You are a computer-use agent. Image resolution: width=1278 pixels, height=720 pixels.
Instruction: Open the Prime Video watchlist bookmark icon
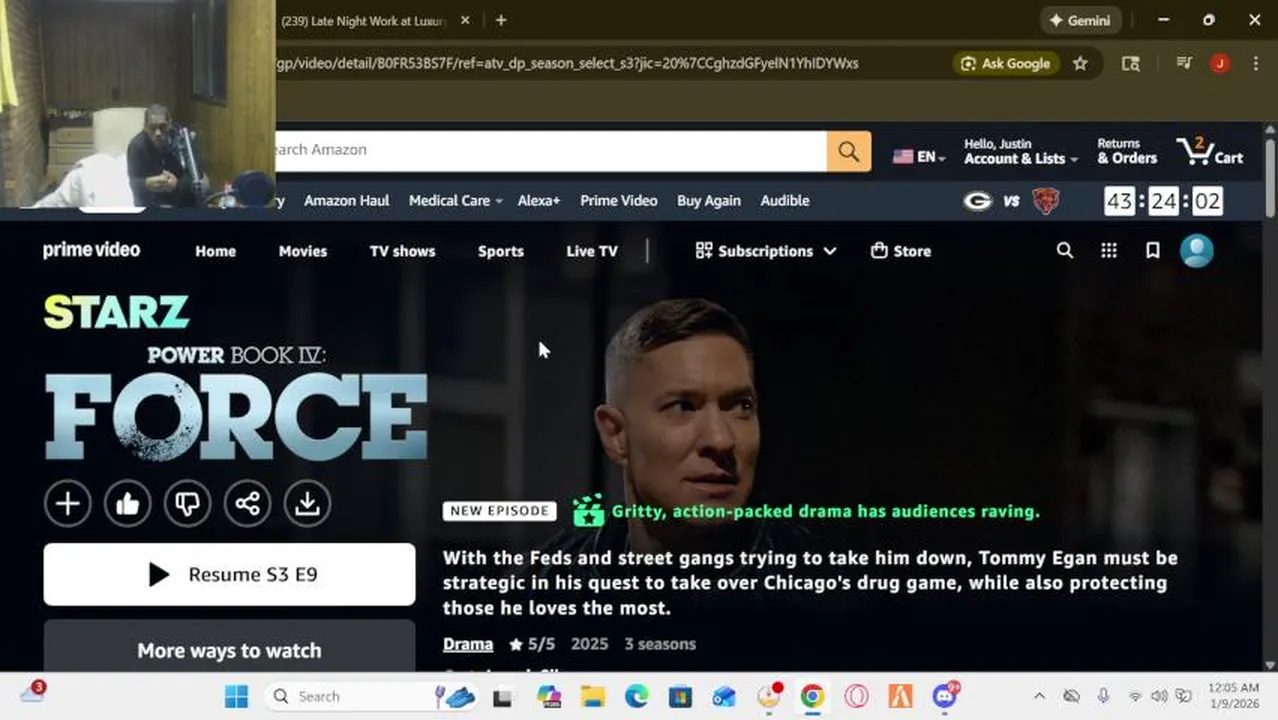(x=1153, y=251)
